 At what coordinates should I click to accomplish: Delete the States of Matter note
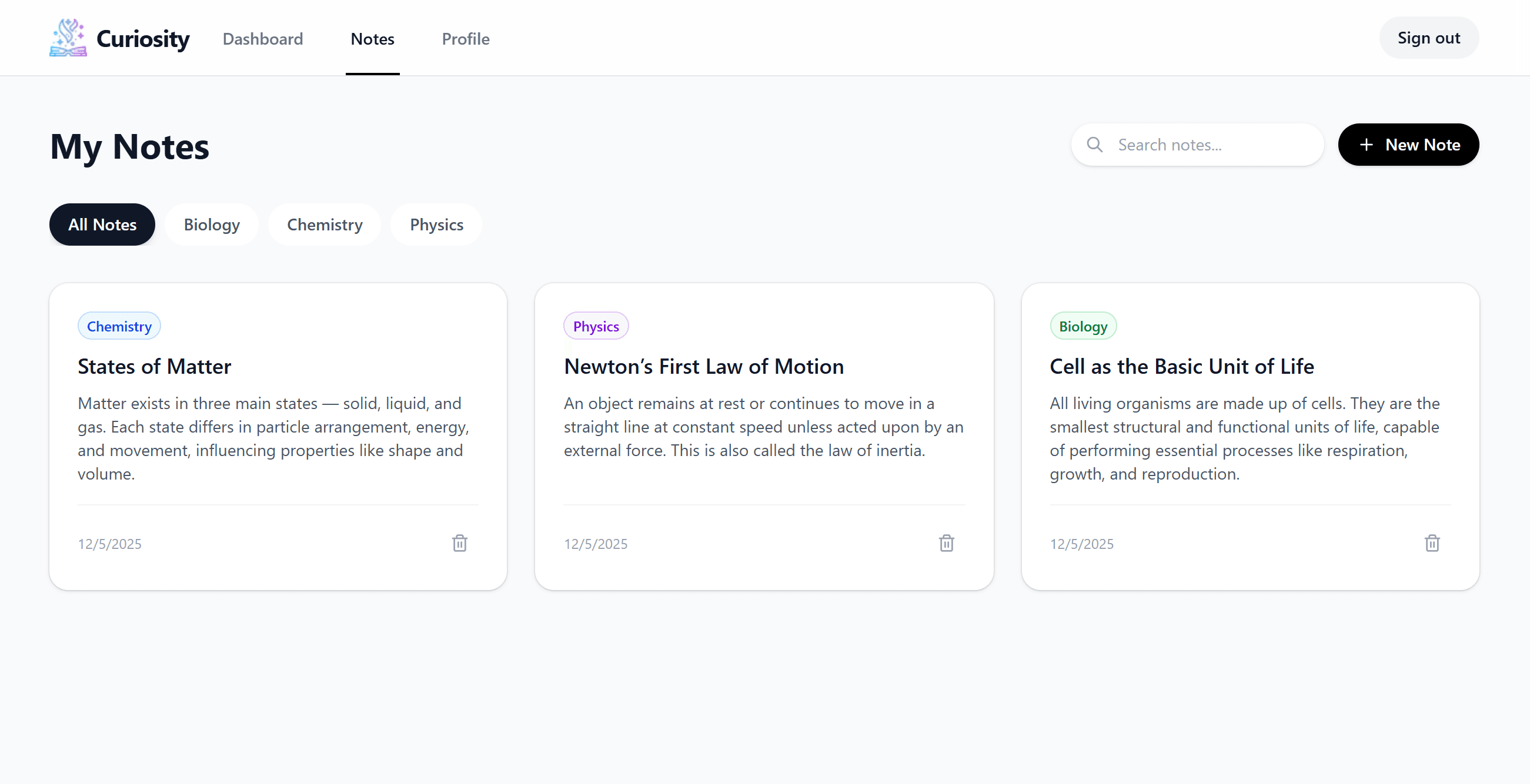459,543
